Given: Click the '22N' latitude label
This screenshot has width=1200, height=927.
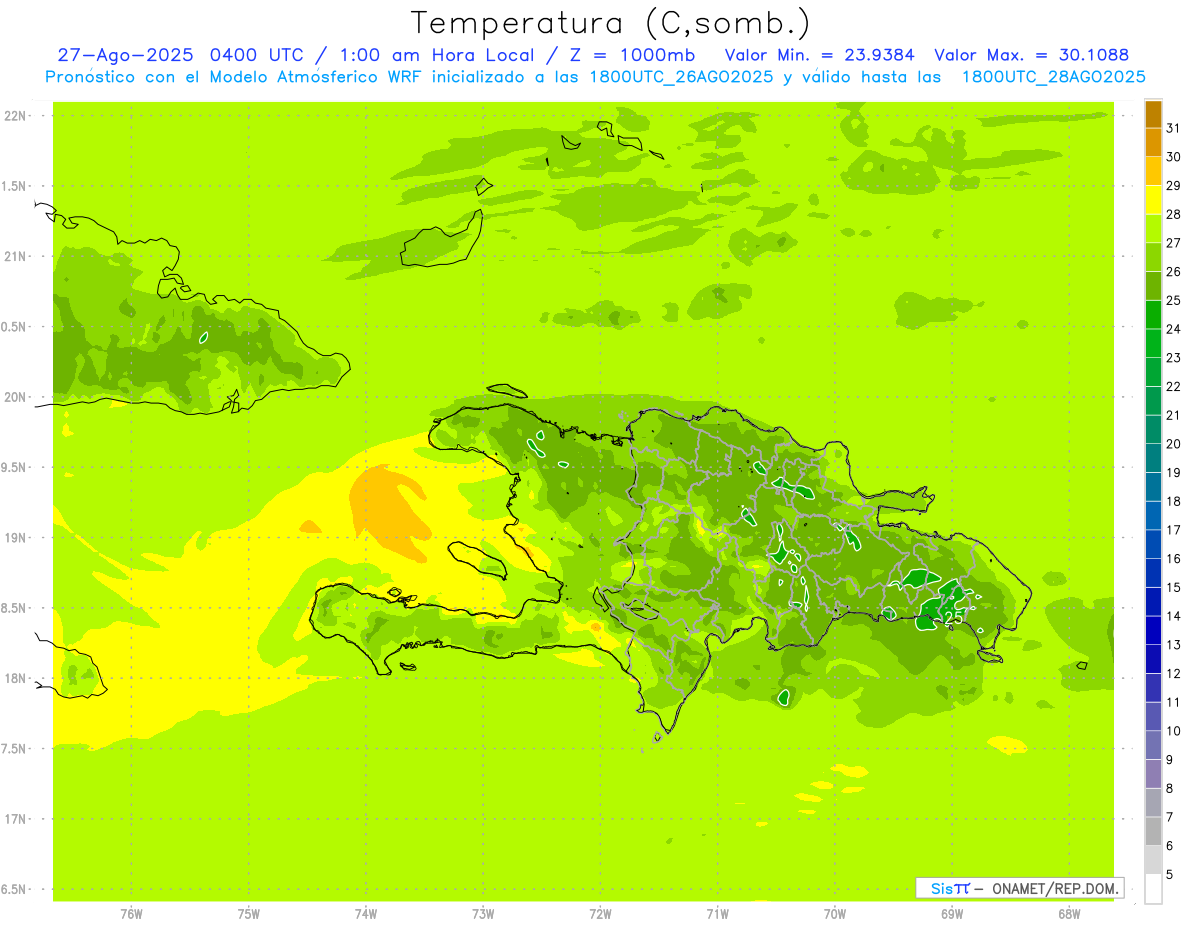Looking at the screenshot, I should pos(15,116).
